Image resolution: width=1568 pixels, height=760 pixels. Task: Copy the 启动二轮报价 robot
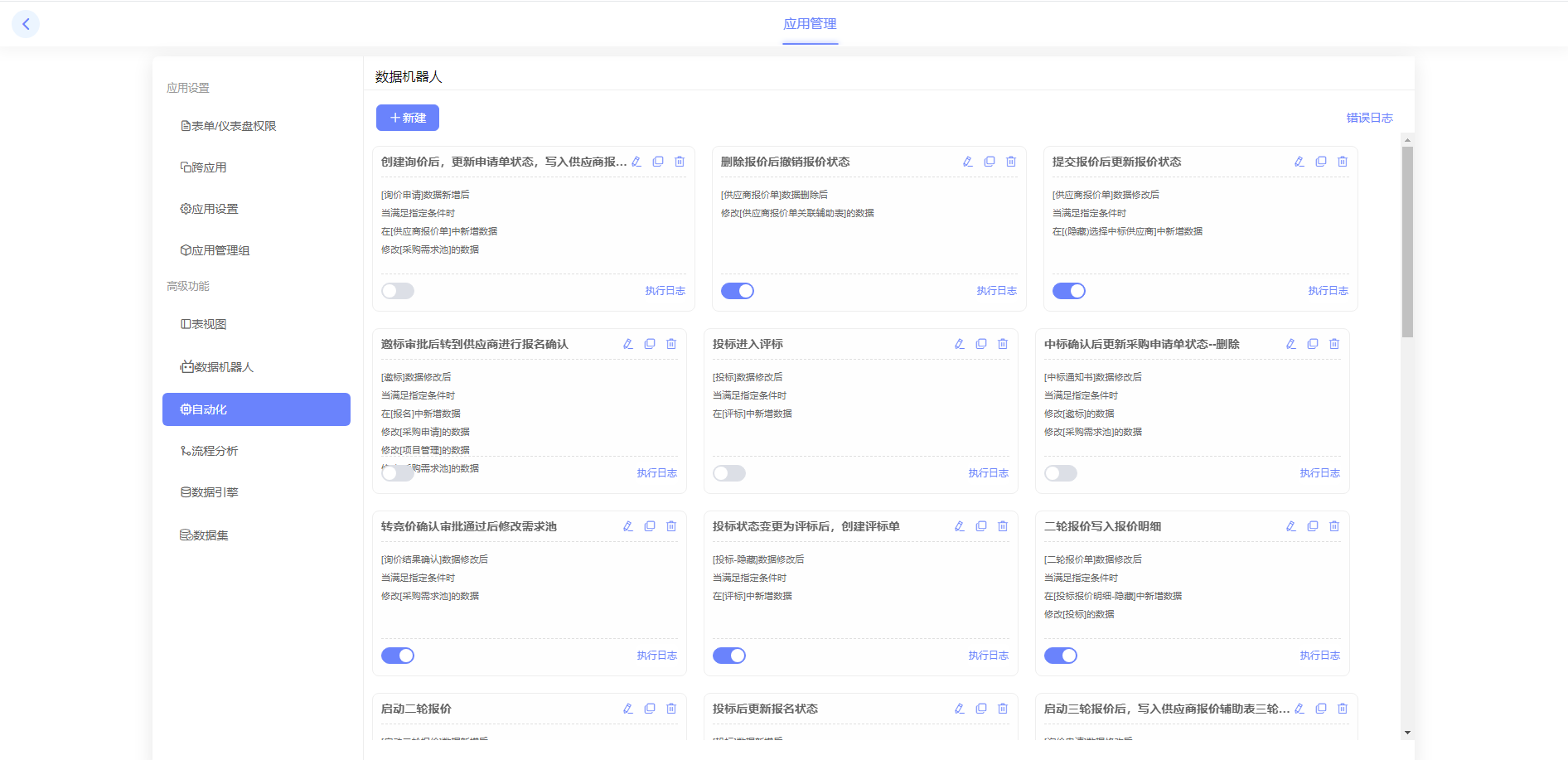pyautogui.click(x=649, y=709)
